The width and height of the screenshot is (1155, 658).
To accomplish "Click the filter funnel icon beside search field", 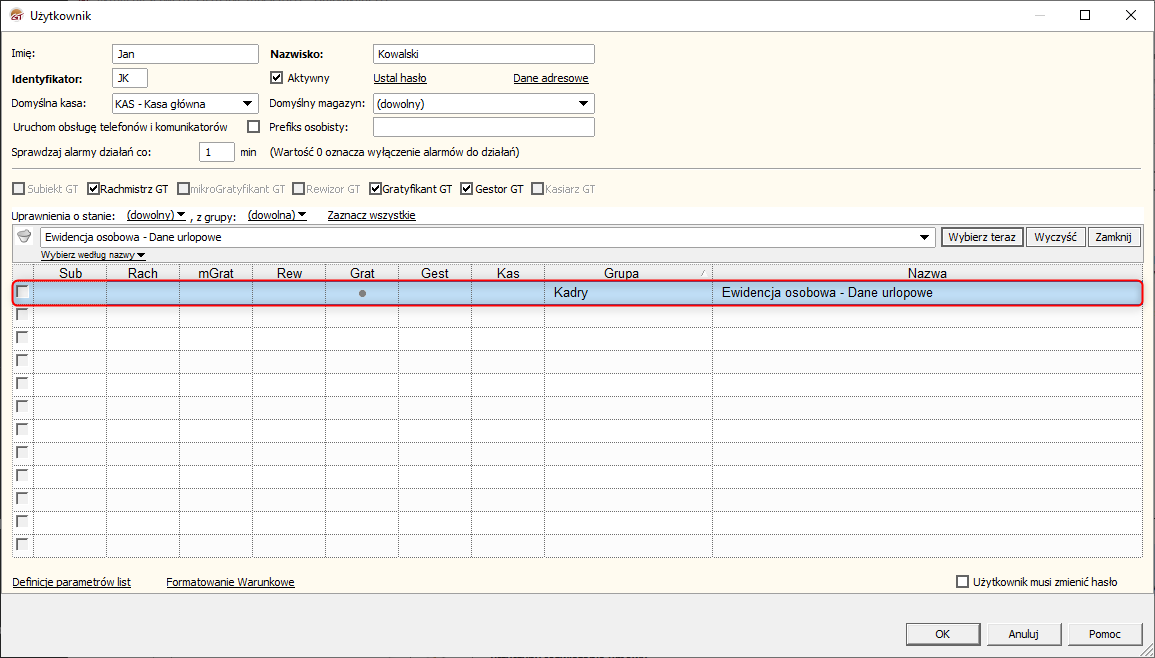I will (24, 237).
